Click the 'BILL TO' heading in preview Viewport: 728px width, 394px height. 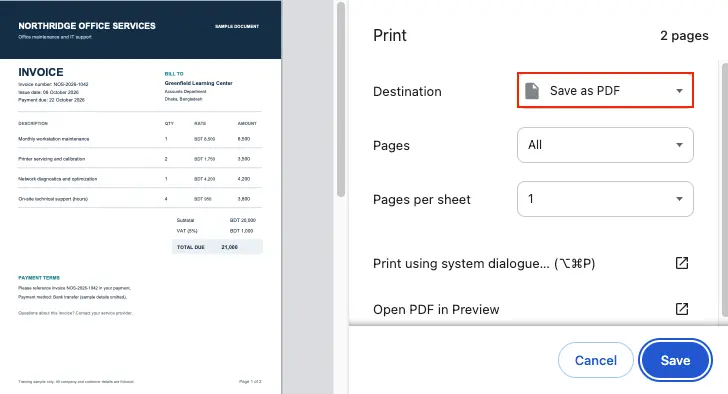(174, 74)
